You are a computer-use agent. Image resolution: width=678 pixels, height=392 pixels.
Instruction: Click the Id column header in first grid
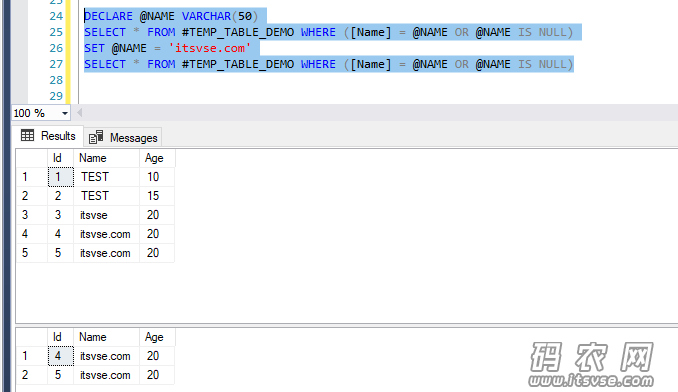click(60, 158)
